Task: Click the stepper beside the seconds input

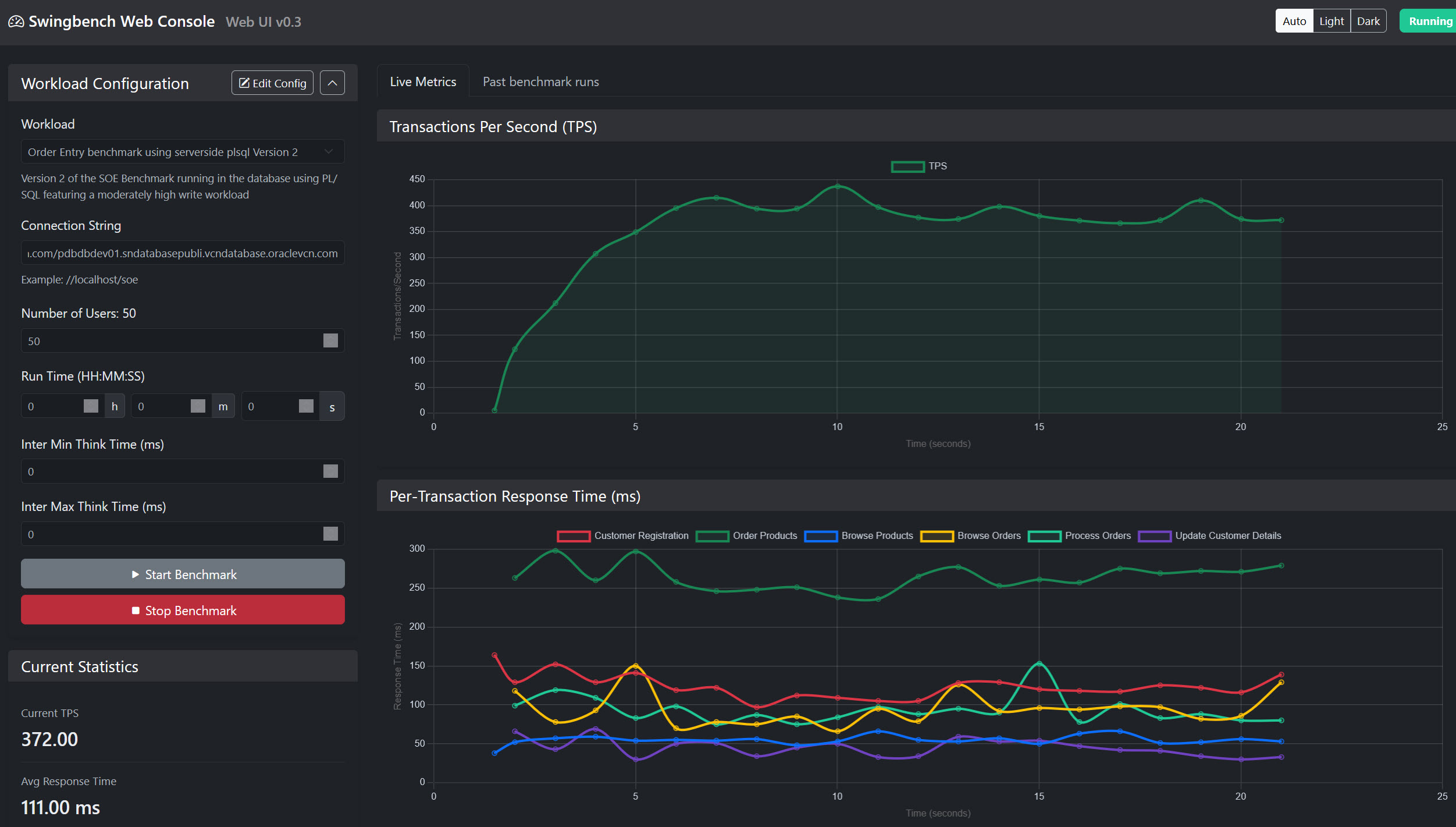Action: (x=307, y=406)
